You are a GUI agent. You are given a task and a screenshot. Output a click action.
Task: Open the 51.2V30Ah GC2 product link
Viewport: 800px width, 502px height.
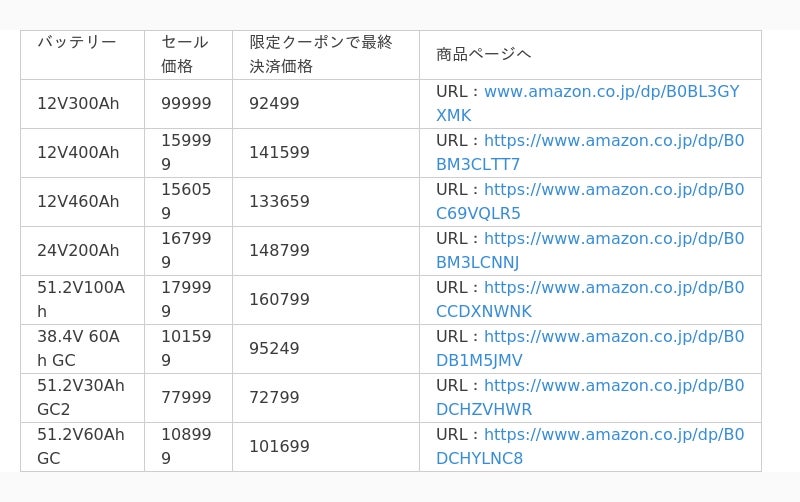point(613,386)
